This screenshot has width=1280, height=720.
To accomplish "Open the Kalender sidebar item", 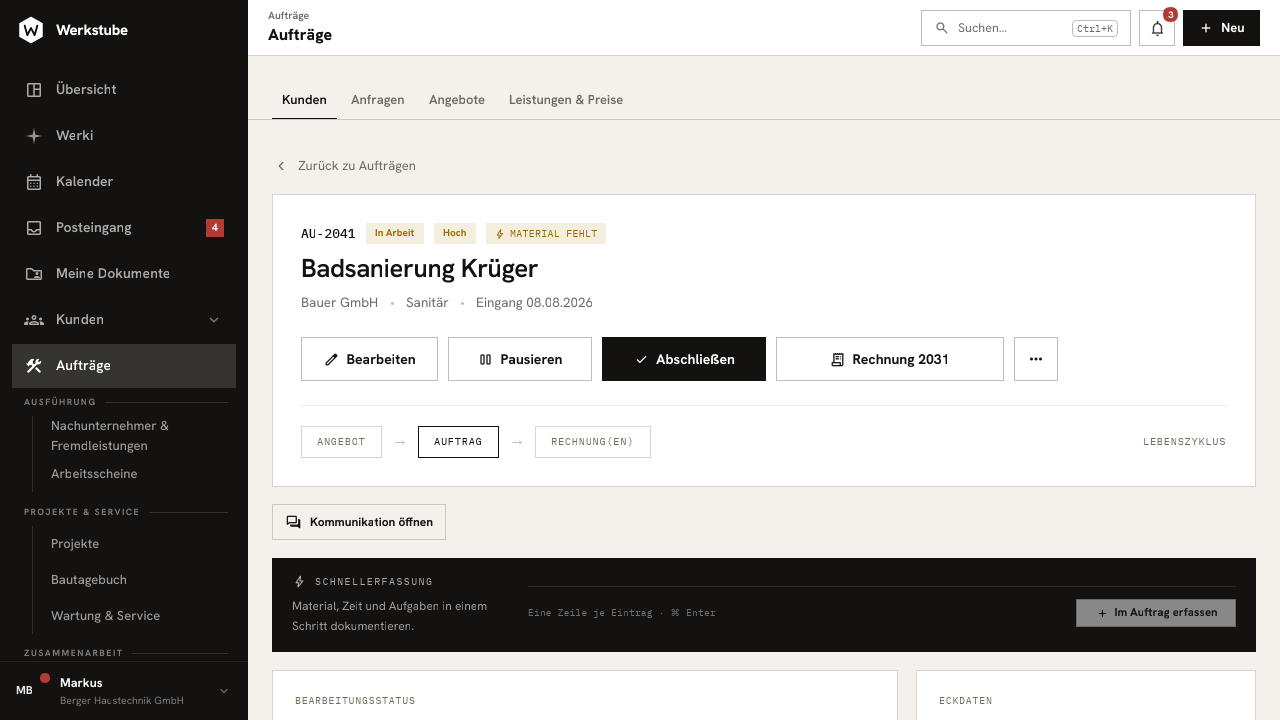I will coord(124,182).
